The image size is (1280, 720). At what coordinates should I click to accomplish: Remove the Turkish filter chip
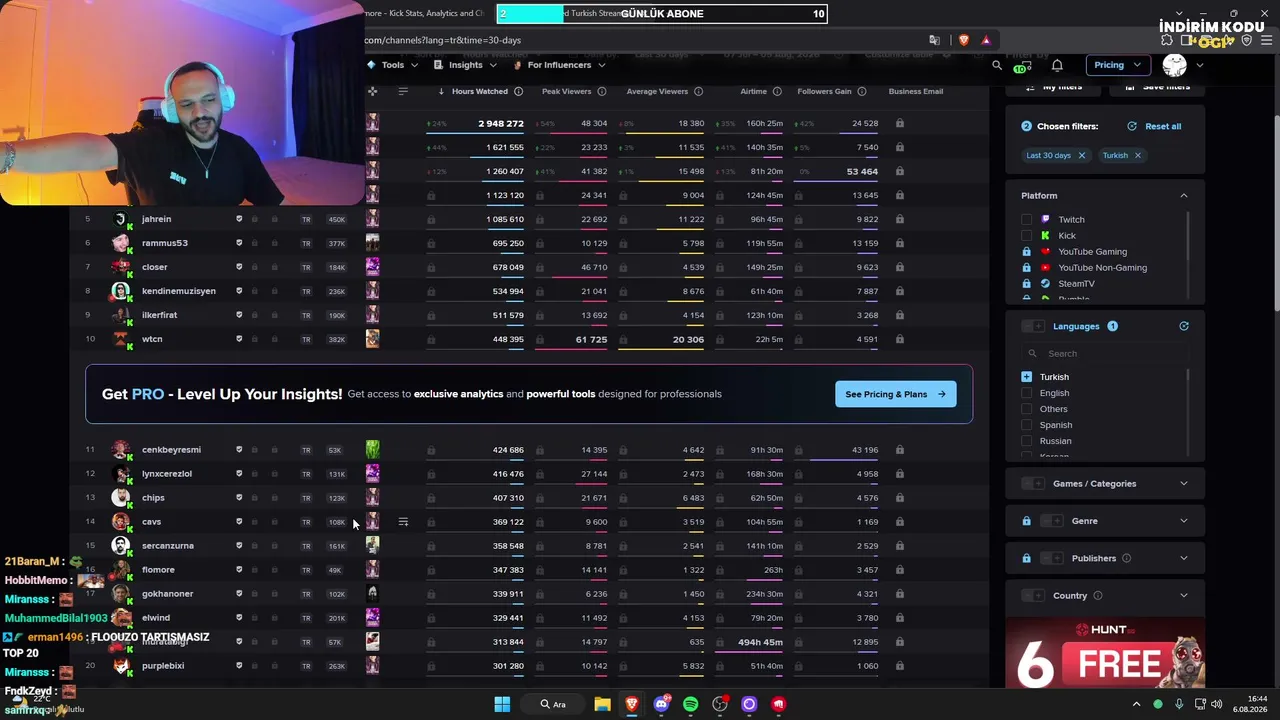(x=1137, y=155)
